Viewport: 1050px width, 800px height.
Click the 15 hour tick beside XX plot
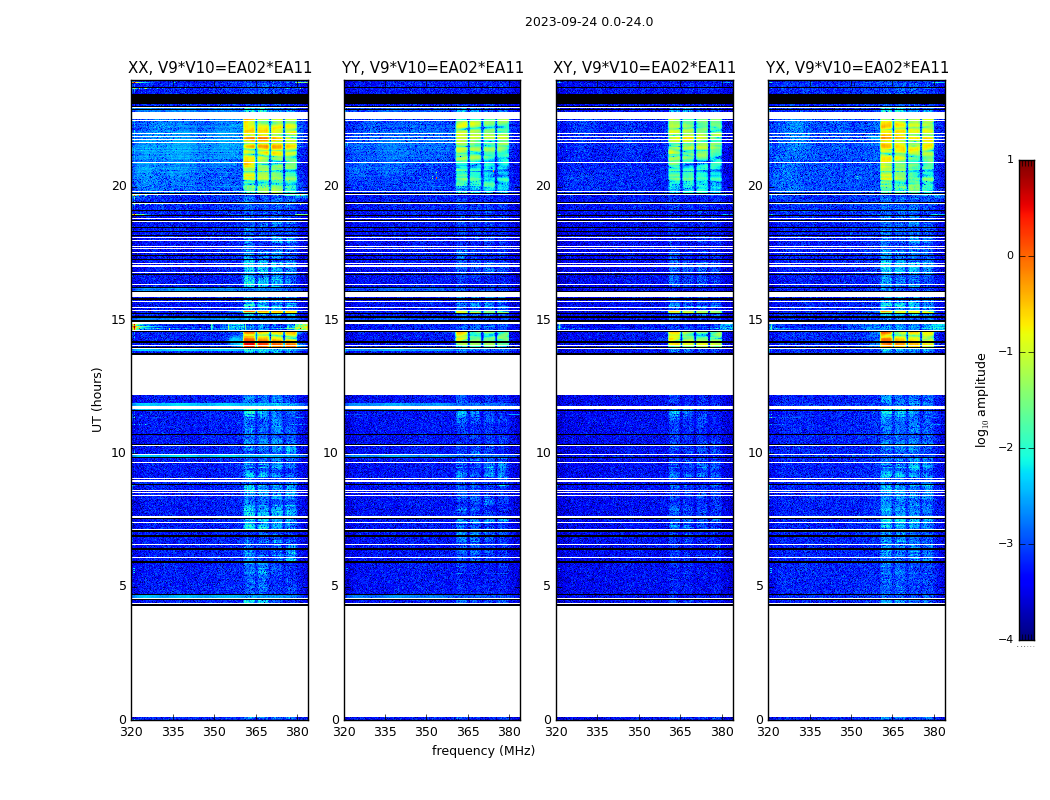tap(119, 320)
